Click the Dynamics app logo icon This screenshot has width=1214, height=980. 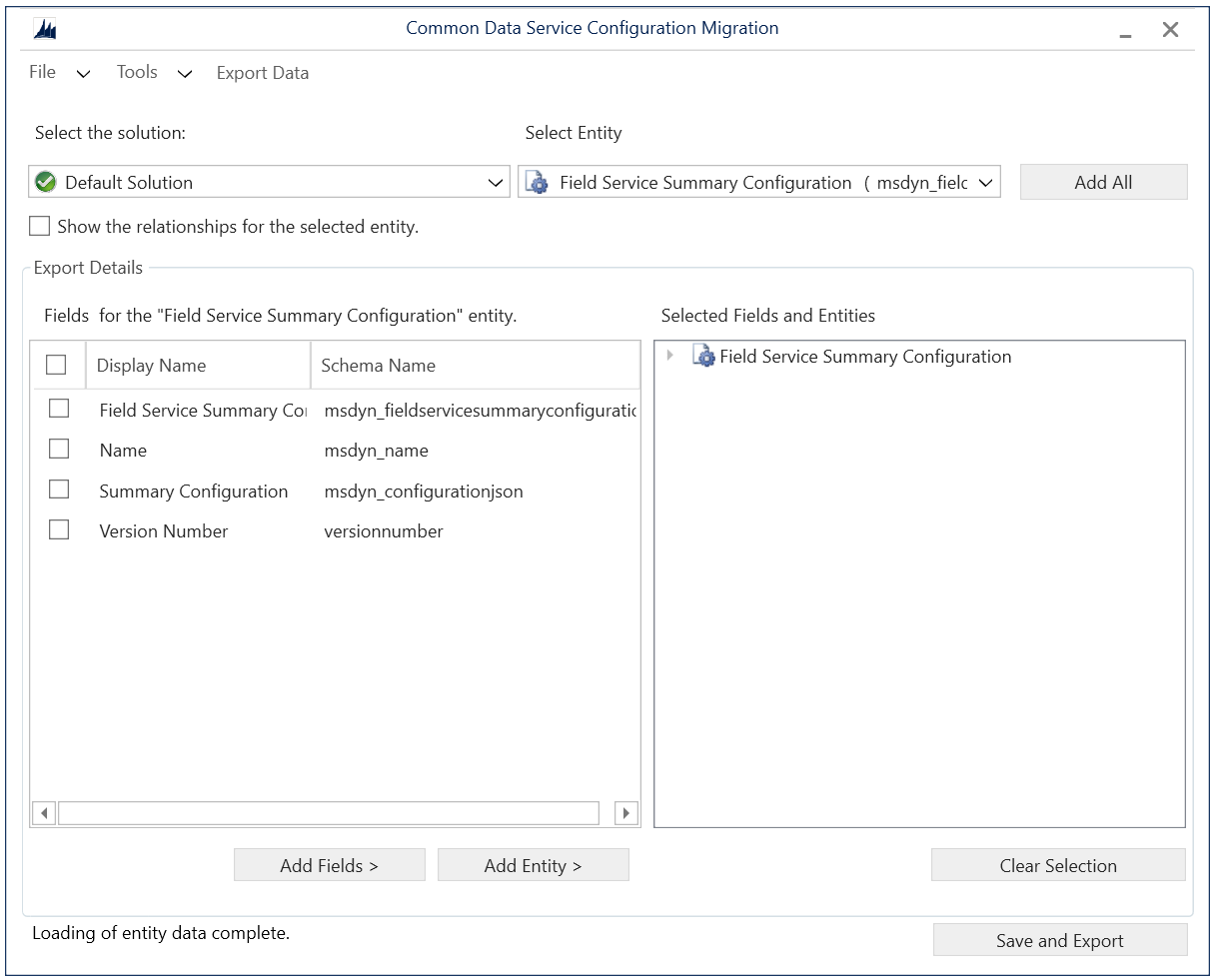point(45,30)
